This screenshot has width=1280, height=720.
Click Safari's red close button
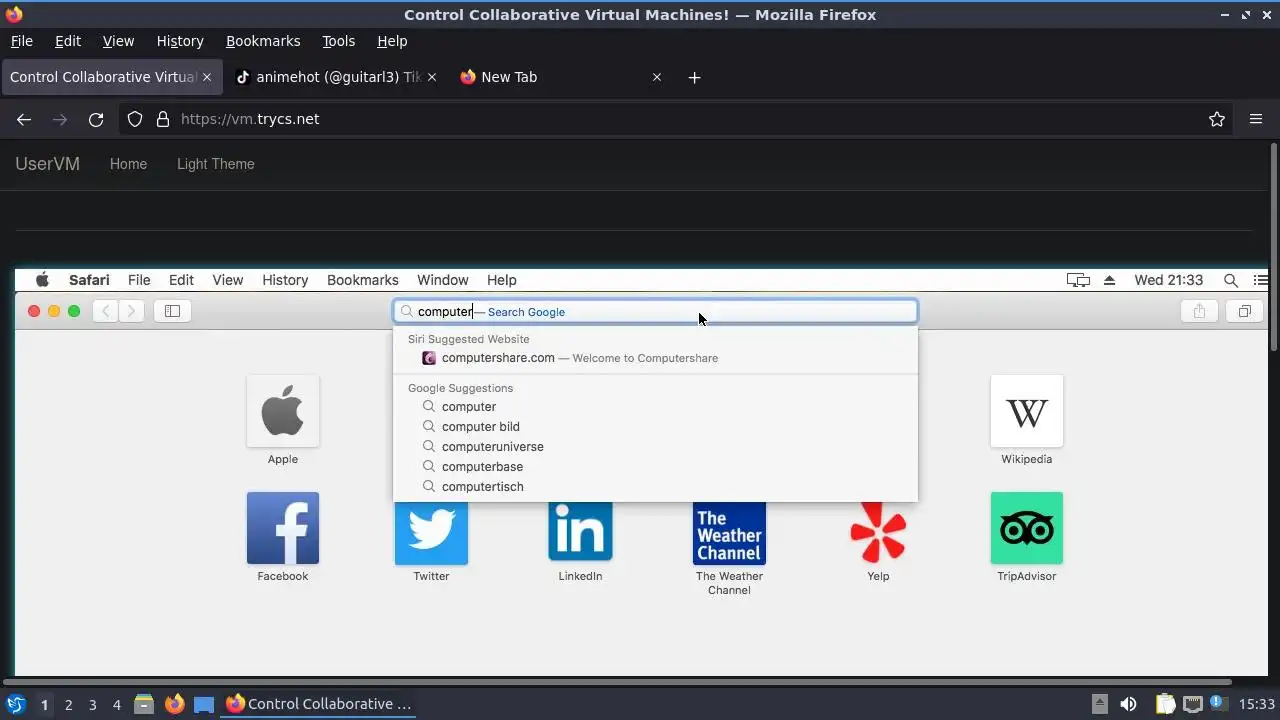click(x=34, y=311)
